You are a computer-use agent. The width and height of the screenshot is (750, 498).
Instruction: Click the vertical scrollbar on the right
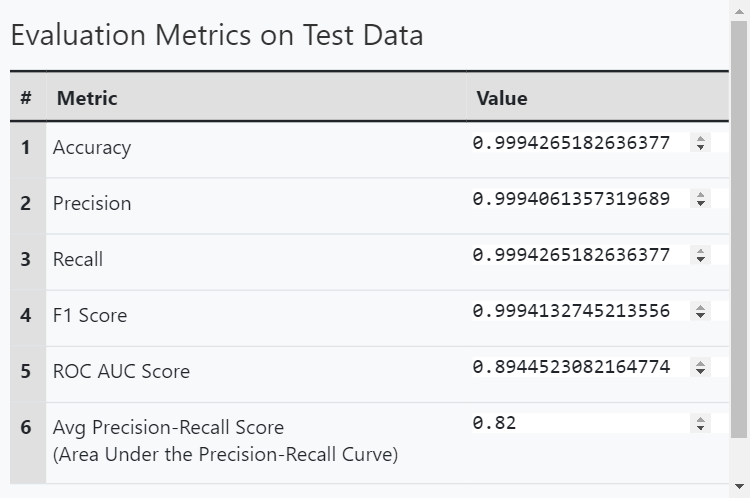739,230
